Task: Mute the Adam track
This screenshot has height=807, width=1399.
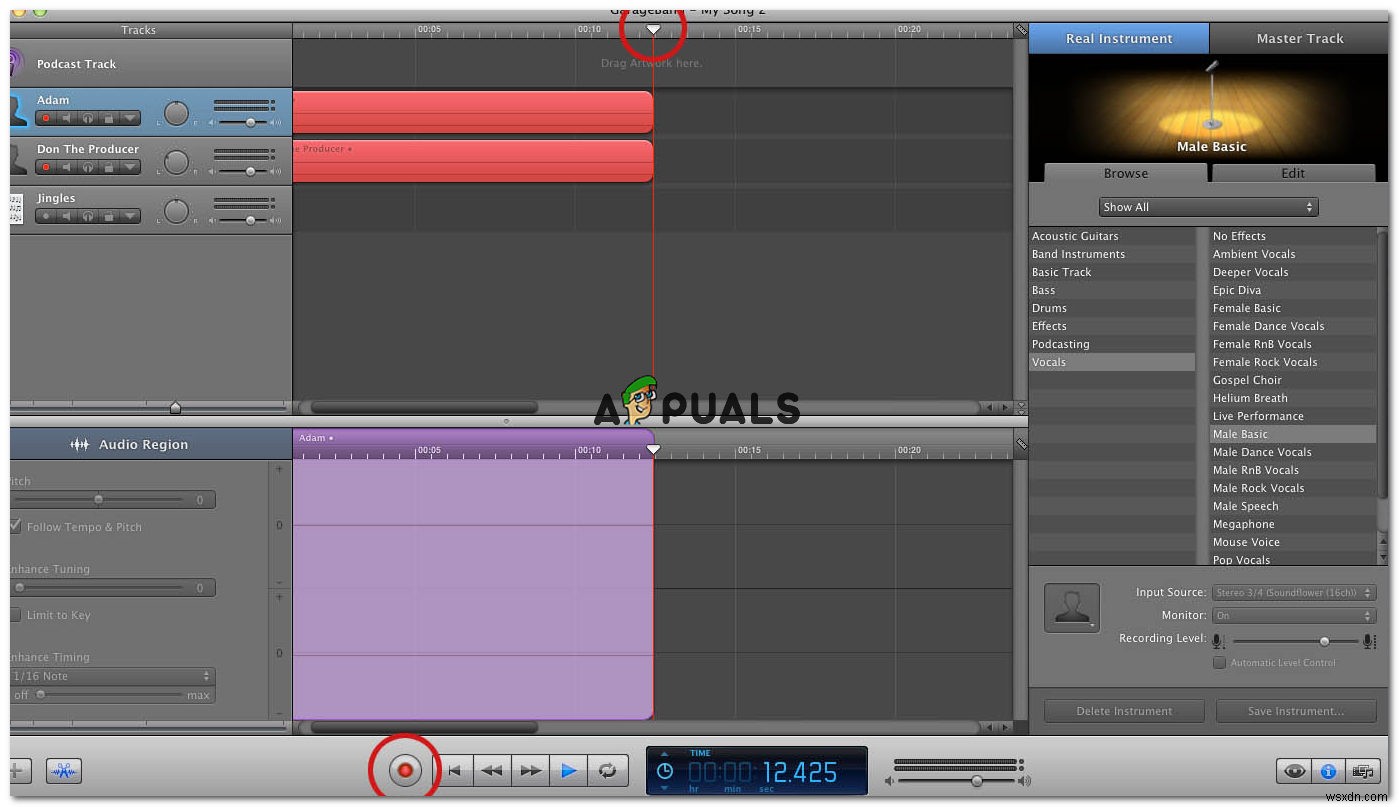Action: pyautogui.click(x=66, y=117)
